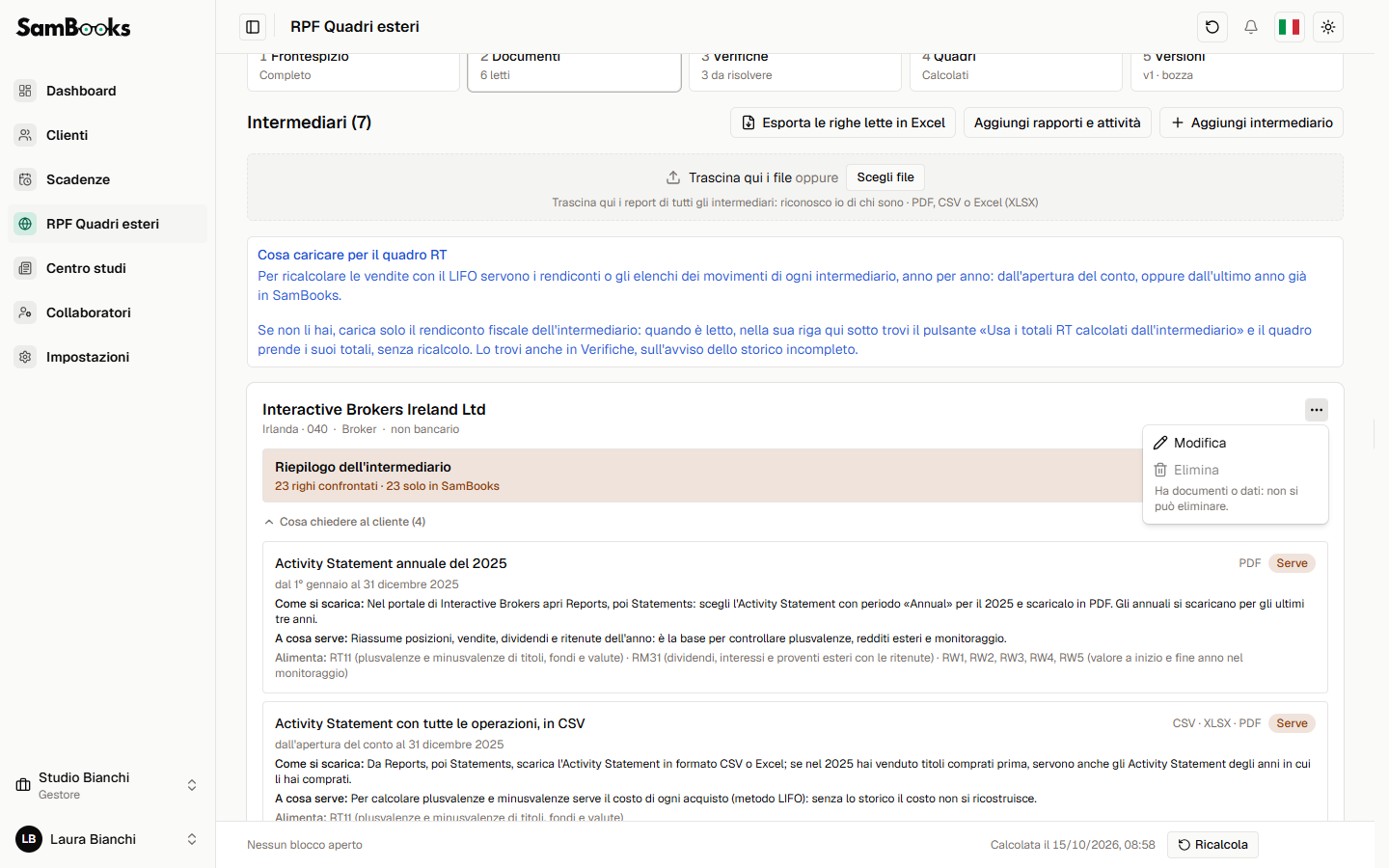Open Impostazioni settings
The image size is (1389, 868).
[107, 357]
